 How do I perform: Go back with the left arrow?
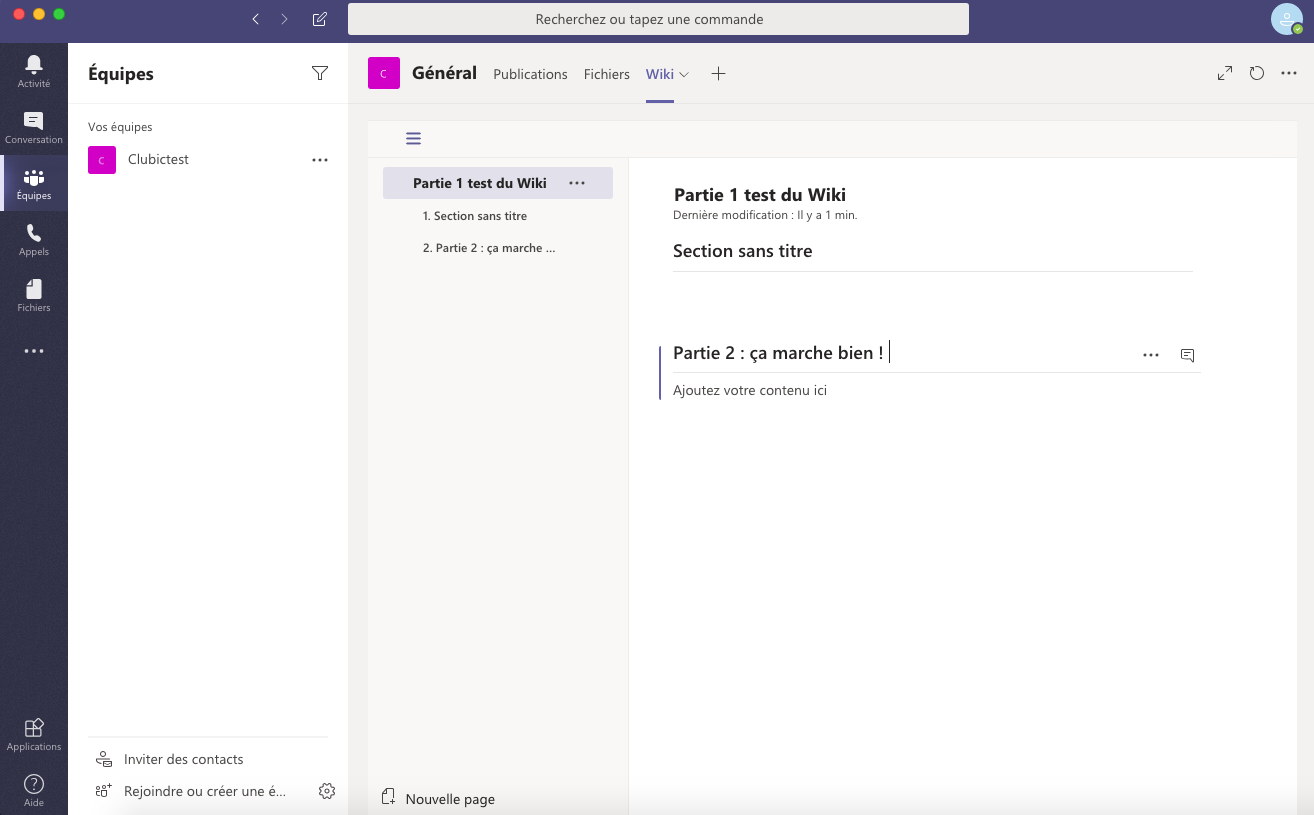pyautogui.click(x=256, y=19)
